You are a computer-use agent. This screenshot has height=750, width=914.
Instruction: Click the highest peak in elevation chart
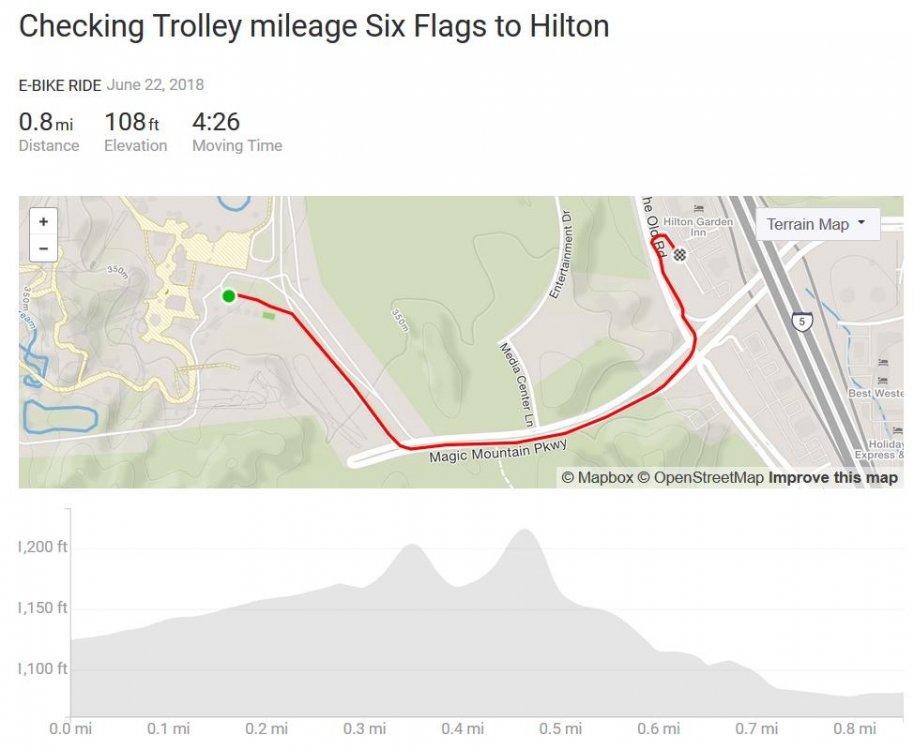point(524,532)
